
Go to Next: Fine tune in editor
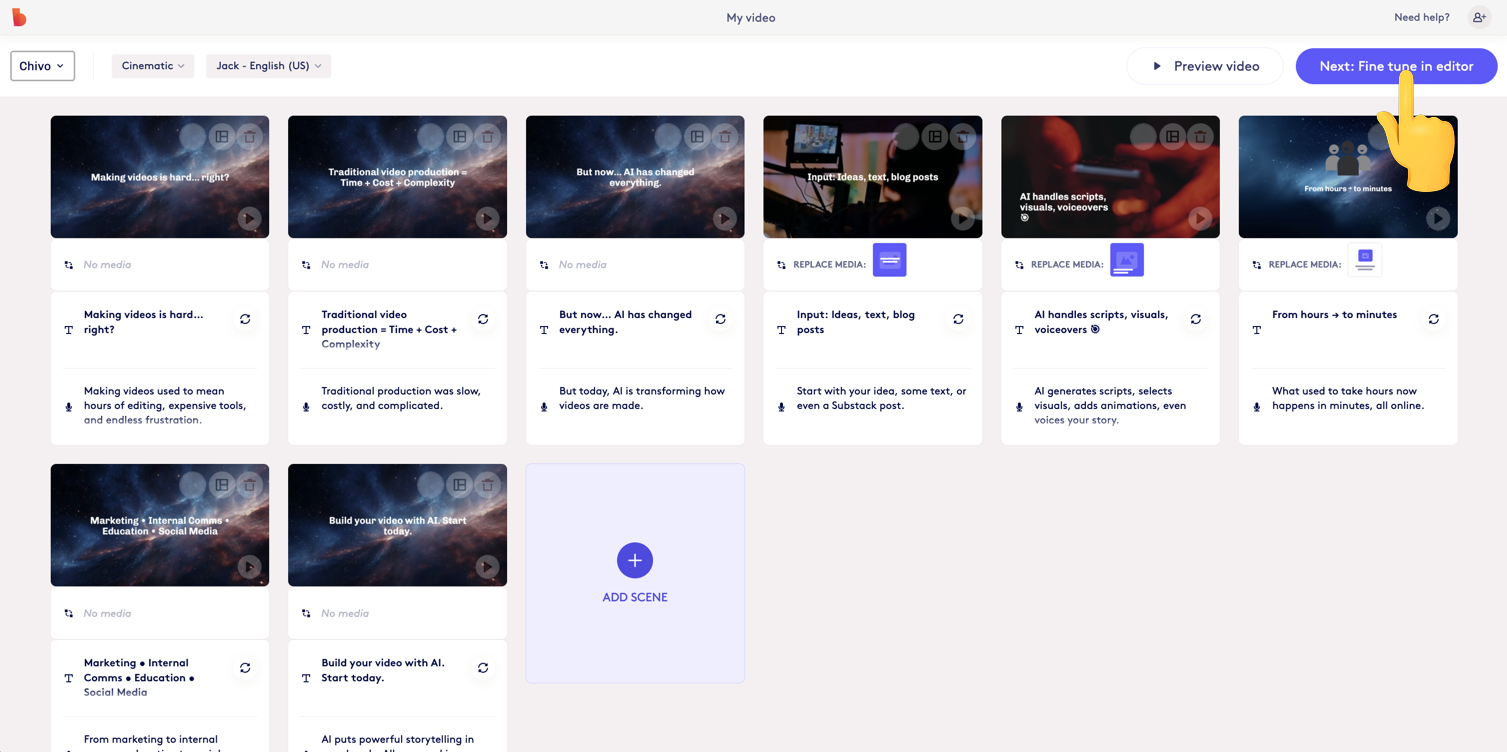click(x=1396, y=66)
